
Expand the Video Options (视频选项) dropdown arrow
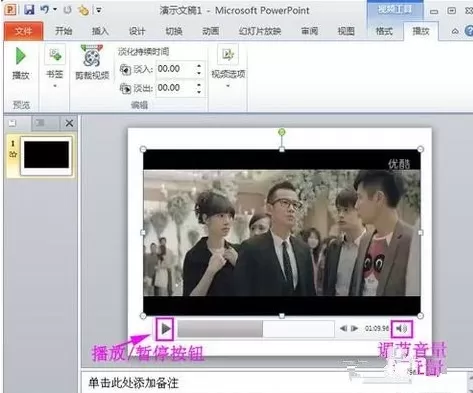click(228, 86)
